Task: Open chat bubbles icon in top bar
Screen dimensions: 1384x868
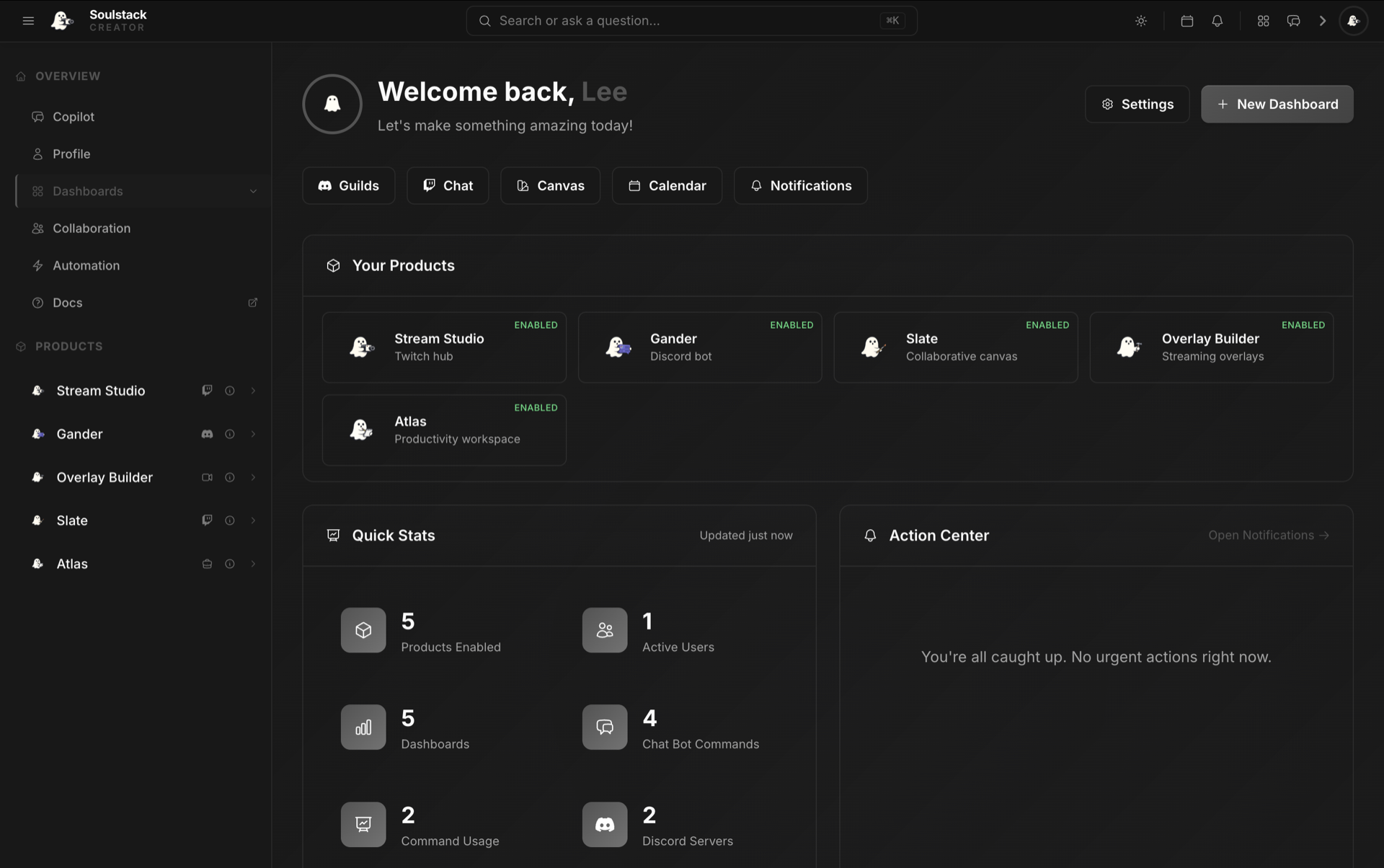Action: [1293, 21]
